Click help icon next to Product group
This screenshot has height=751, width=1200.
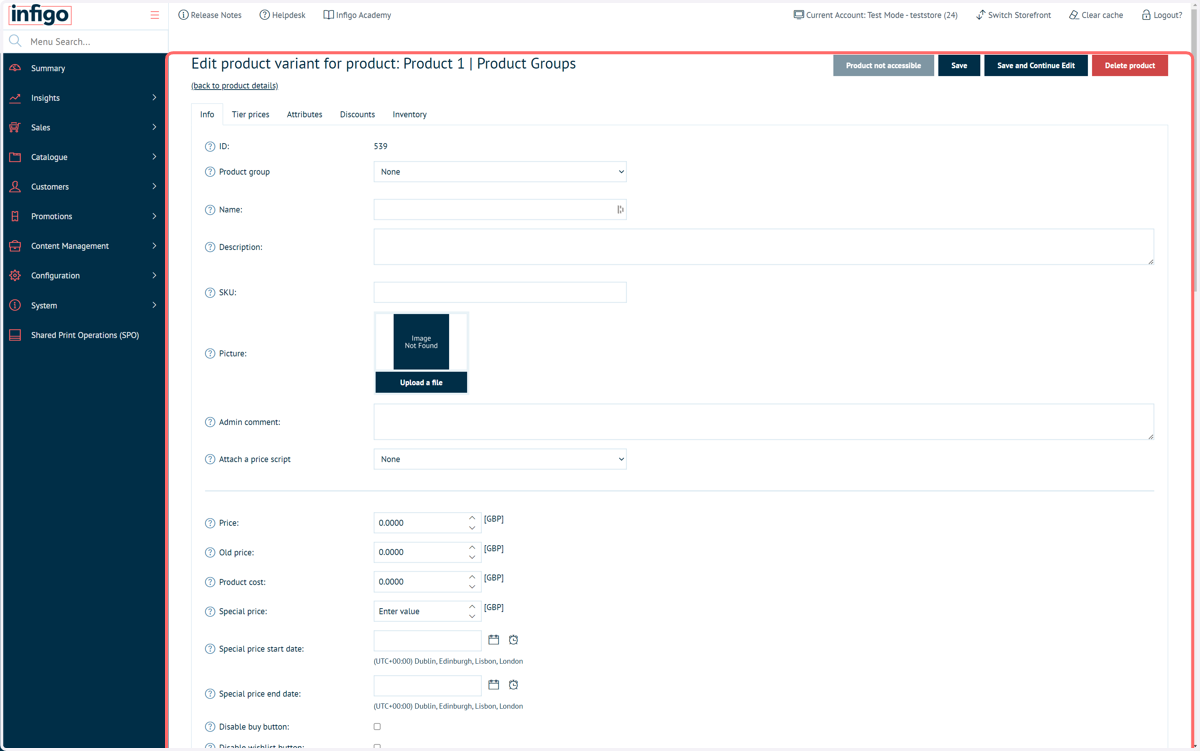tap(210, 172)
